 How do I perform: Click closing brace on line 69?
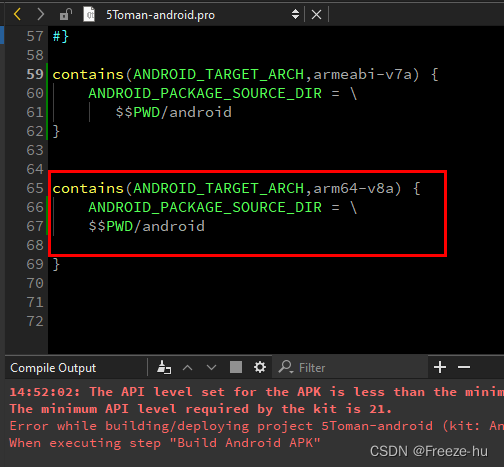[56, 264]
